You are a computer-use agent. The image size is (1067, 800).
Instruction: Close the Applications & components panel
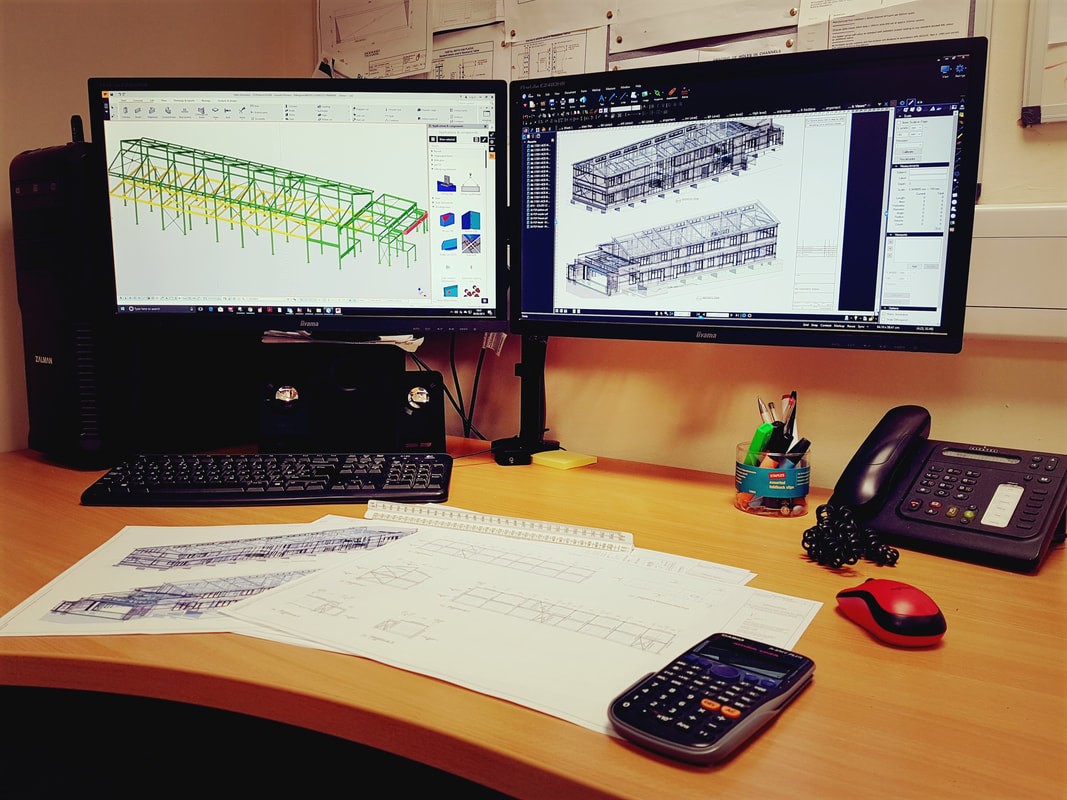tap(485, 126)
